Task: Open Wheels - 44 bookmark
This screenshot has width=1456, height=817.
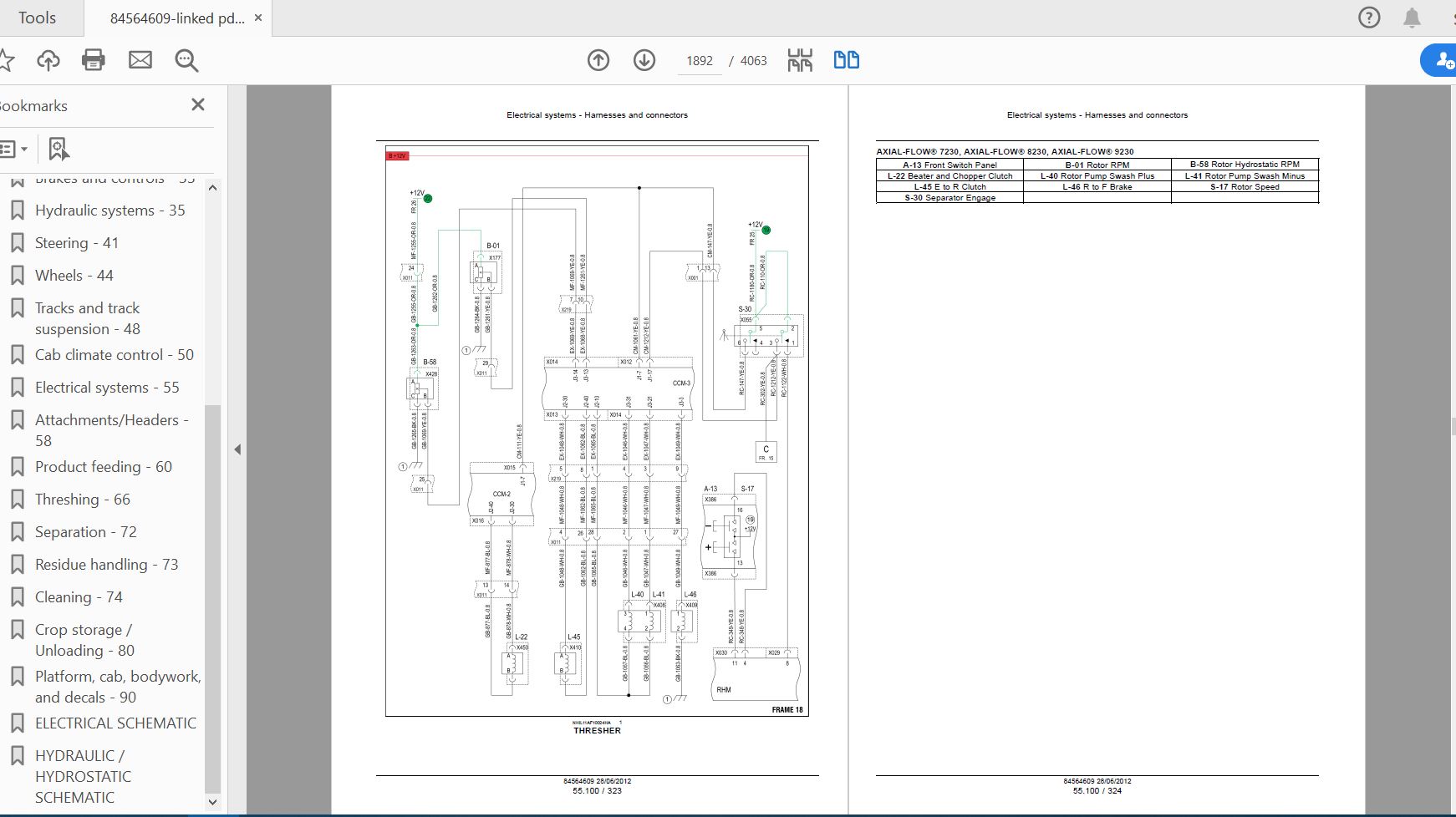Action: click(74, 276)
